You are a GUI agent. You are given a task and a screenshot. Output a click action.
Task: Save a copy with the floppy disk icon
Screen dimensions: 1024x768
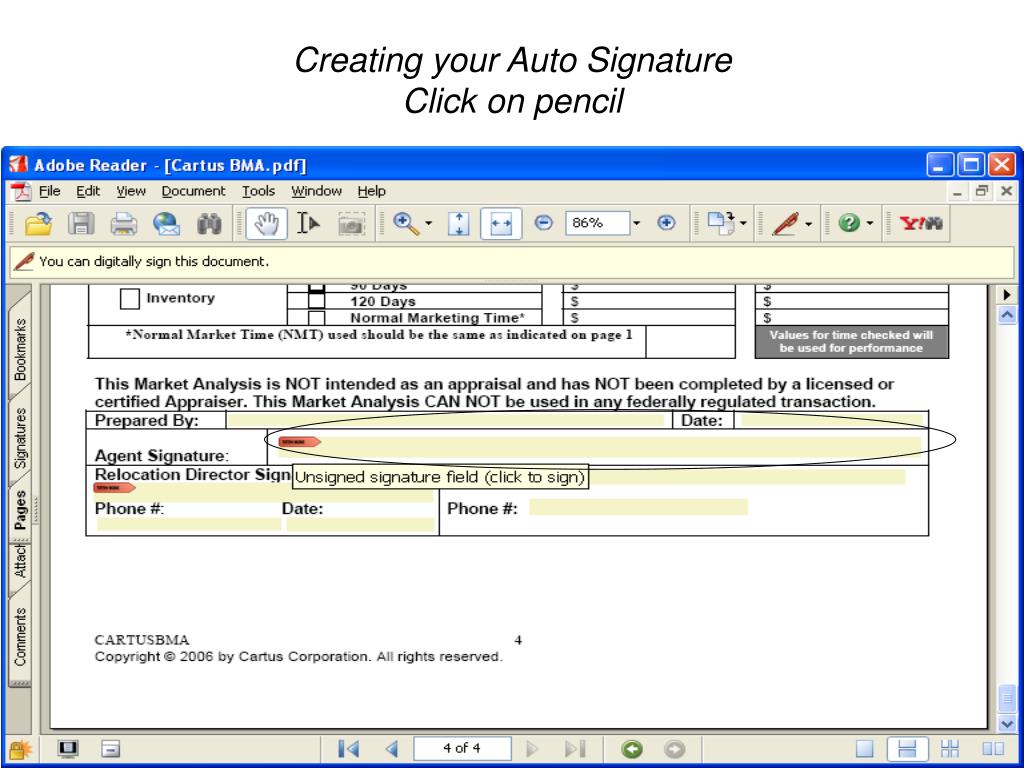tap(81, 223)
